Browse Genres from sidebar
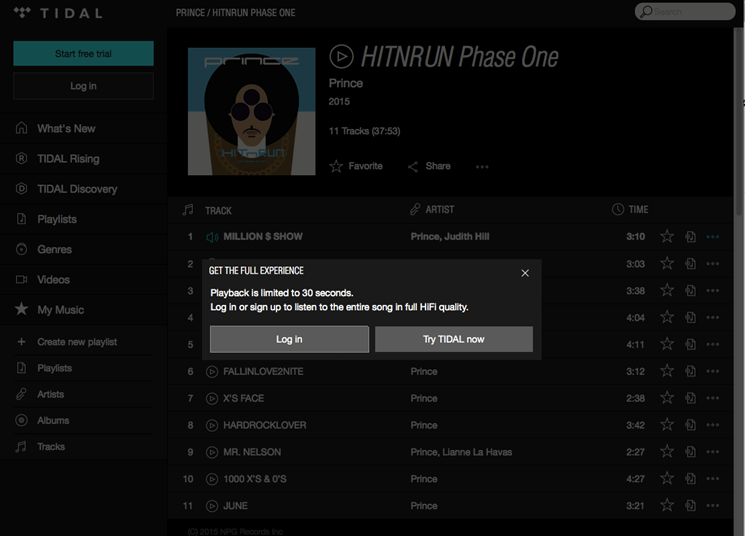Viewport: 745px width, 536px height. click(54, 249)
